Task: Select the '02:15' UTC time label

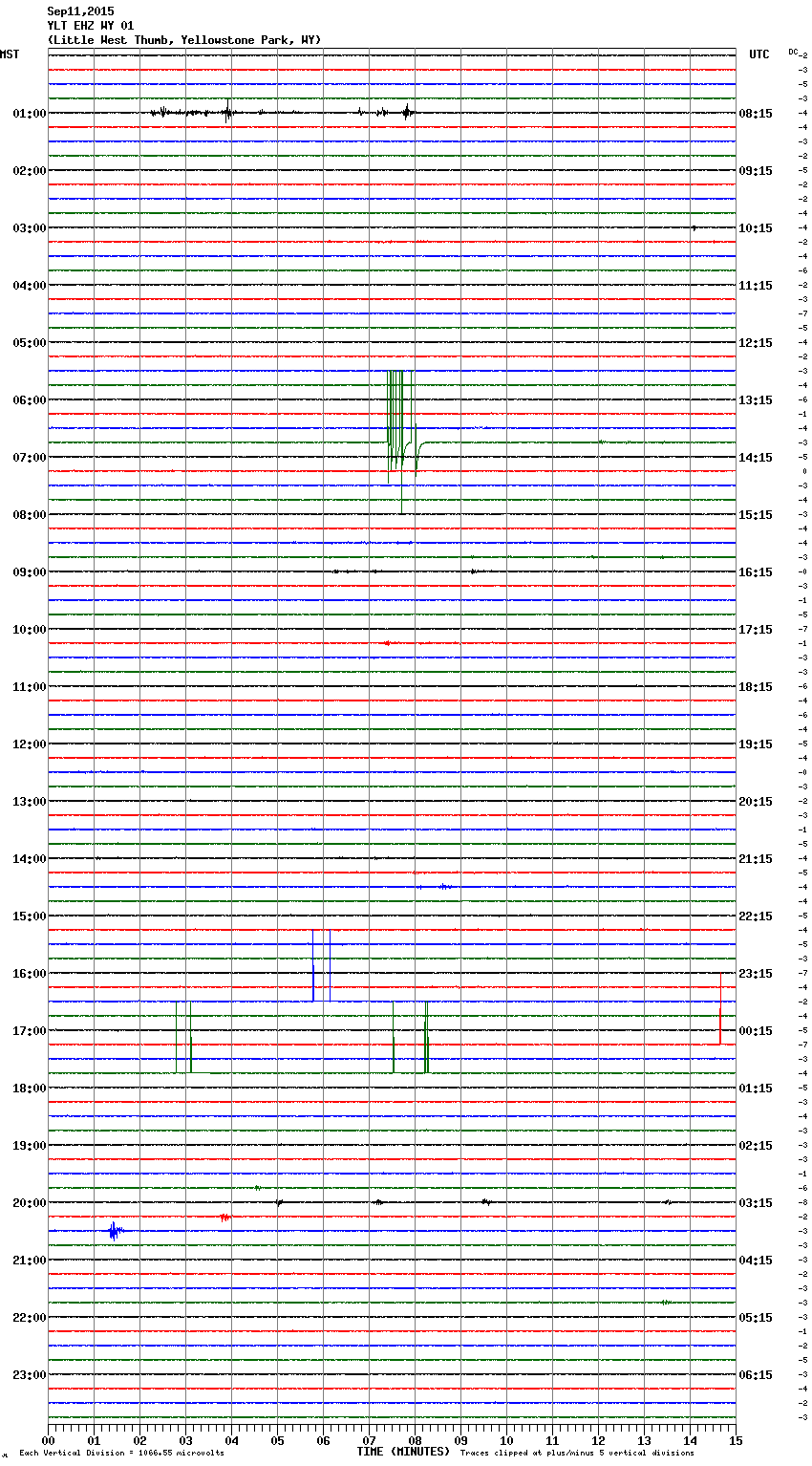Action: 756,1146
